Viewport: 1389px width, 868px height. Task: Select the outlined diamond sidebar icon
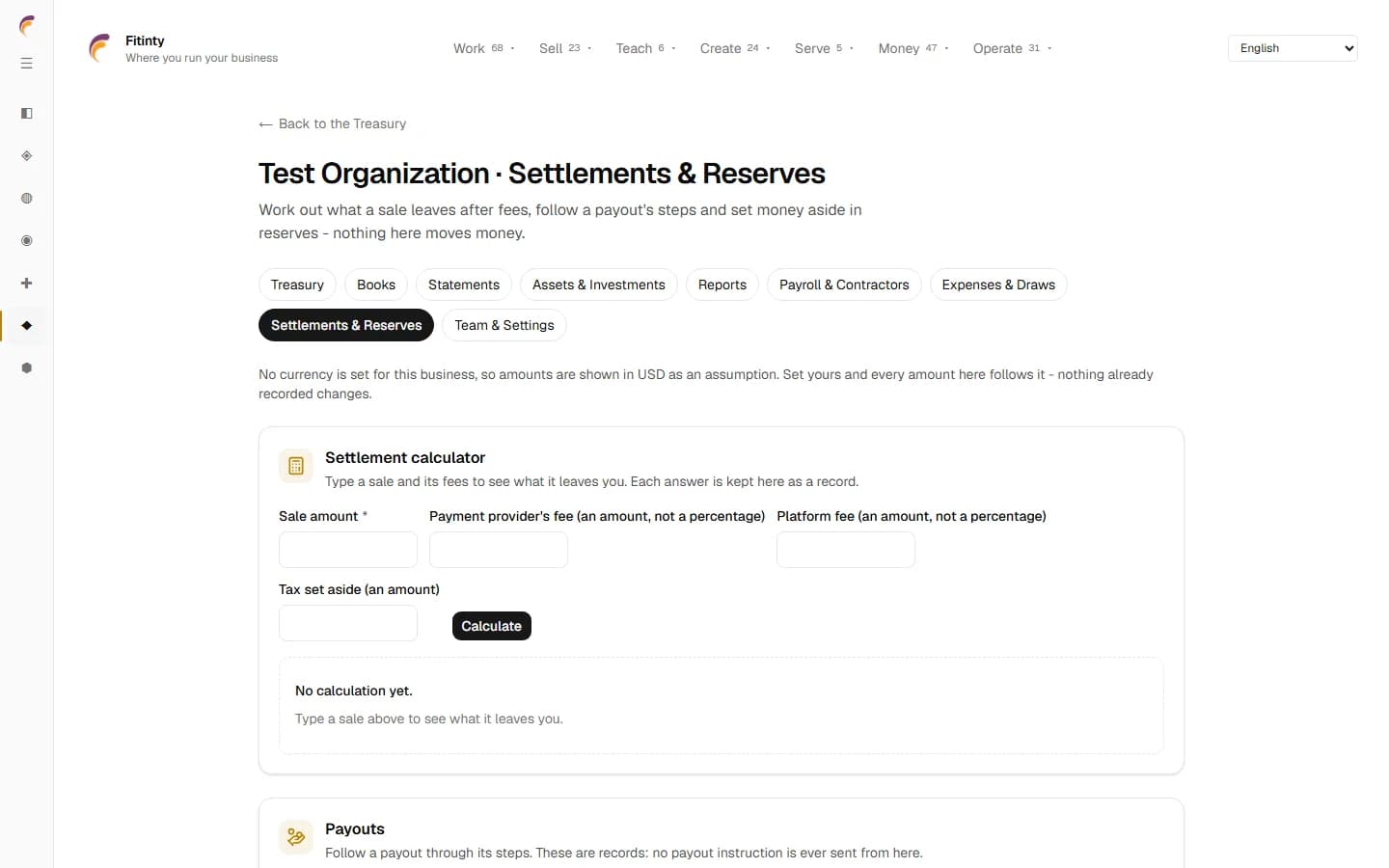pos(27,156)
